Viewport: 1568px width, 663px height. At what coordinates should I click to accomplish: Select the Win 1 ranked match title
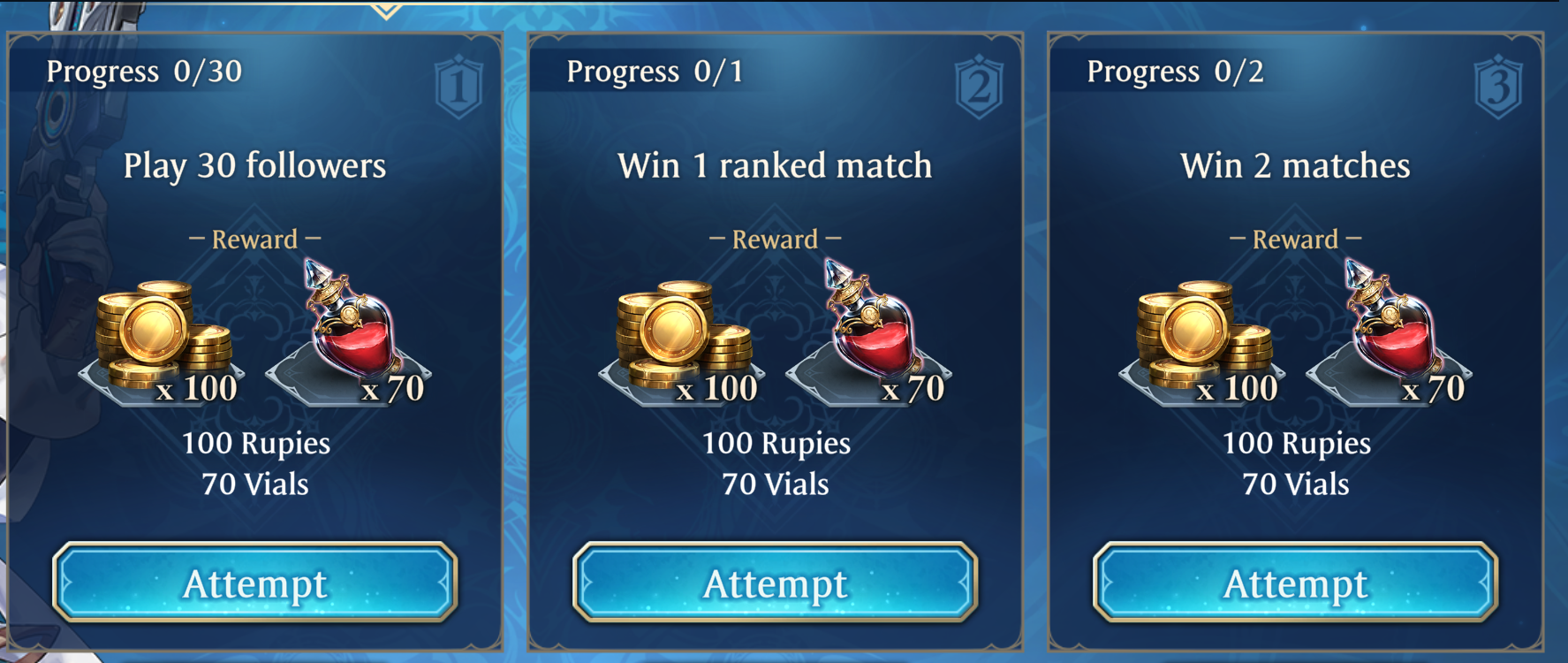tap(775, 165)
